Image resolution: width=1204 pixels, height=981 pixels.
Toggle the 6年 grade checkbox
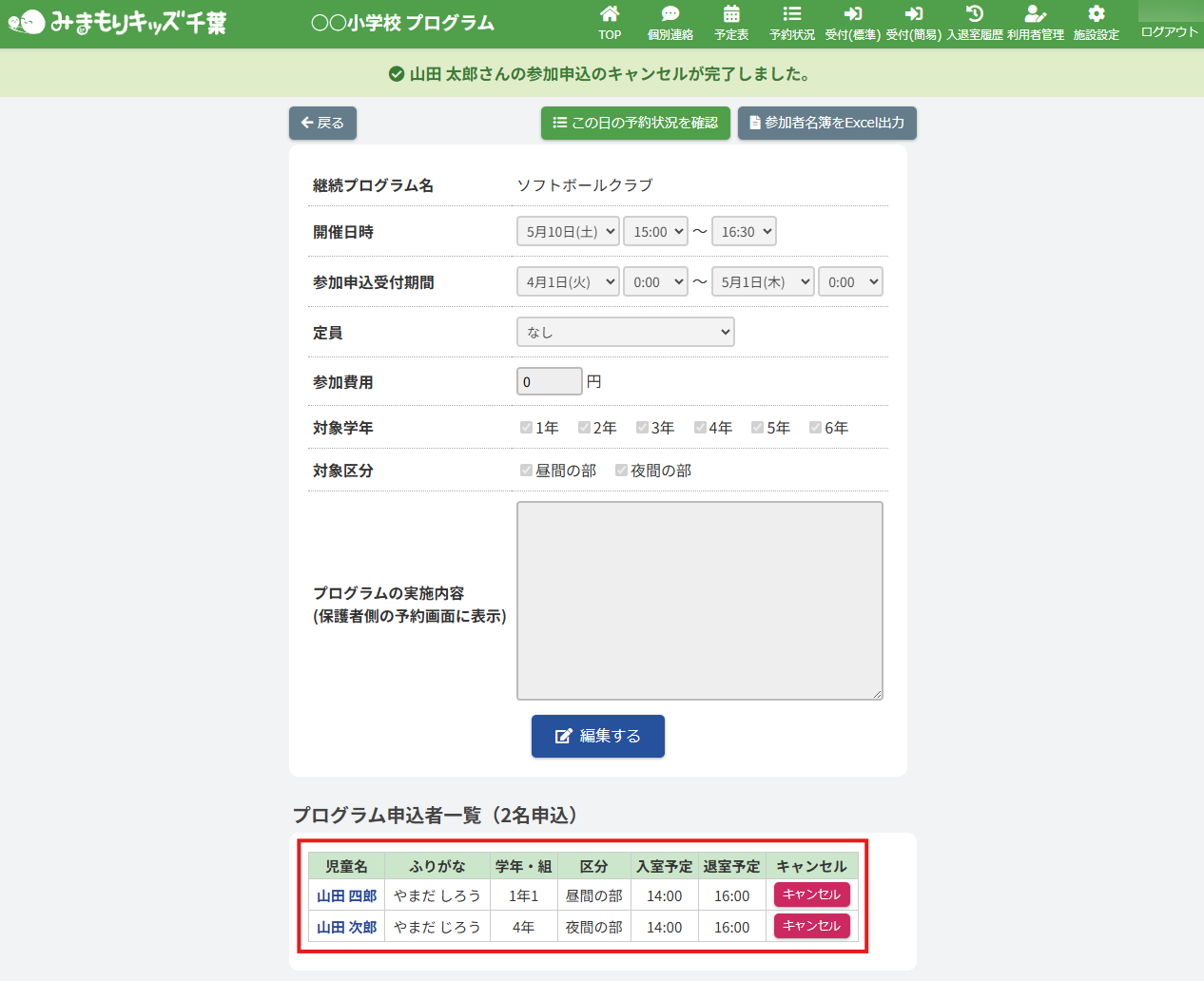pos(815,428)
